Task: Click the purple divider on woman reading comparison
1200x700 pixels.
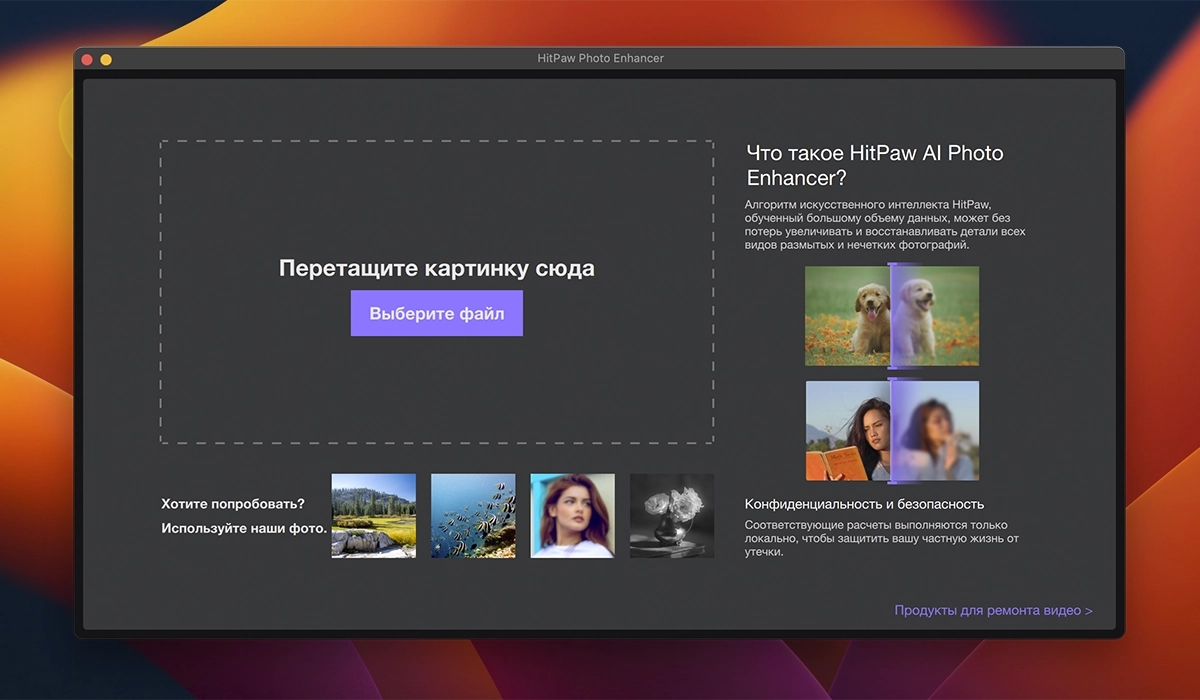Action: [x=889, y=430]
